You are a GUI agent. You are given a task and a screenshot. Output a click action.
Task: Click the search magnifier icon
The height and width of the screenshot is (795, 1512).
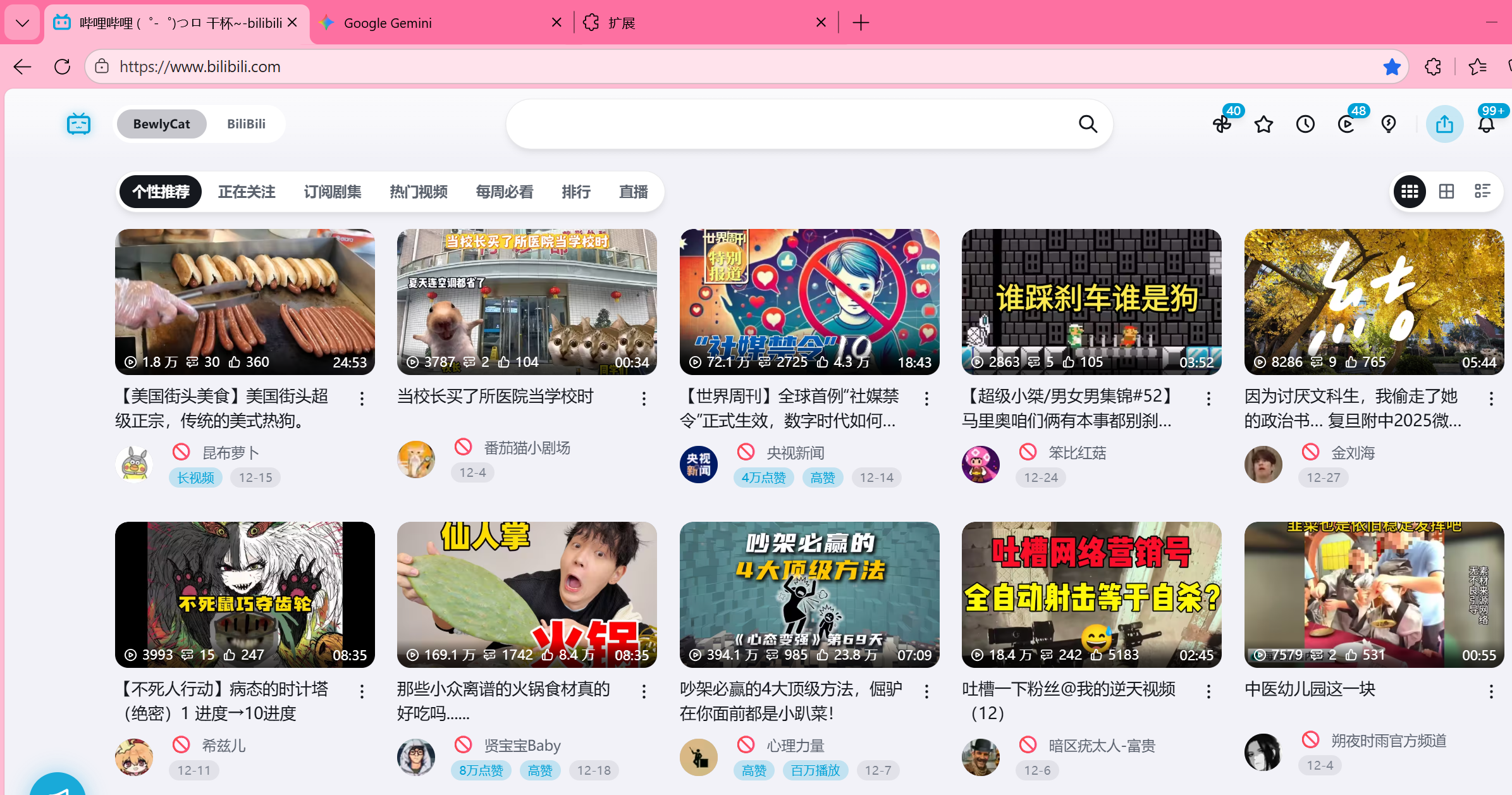1088,124
